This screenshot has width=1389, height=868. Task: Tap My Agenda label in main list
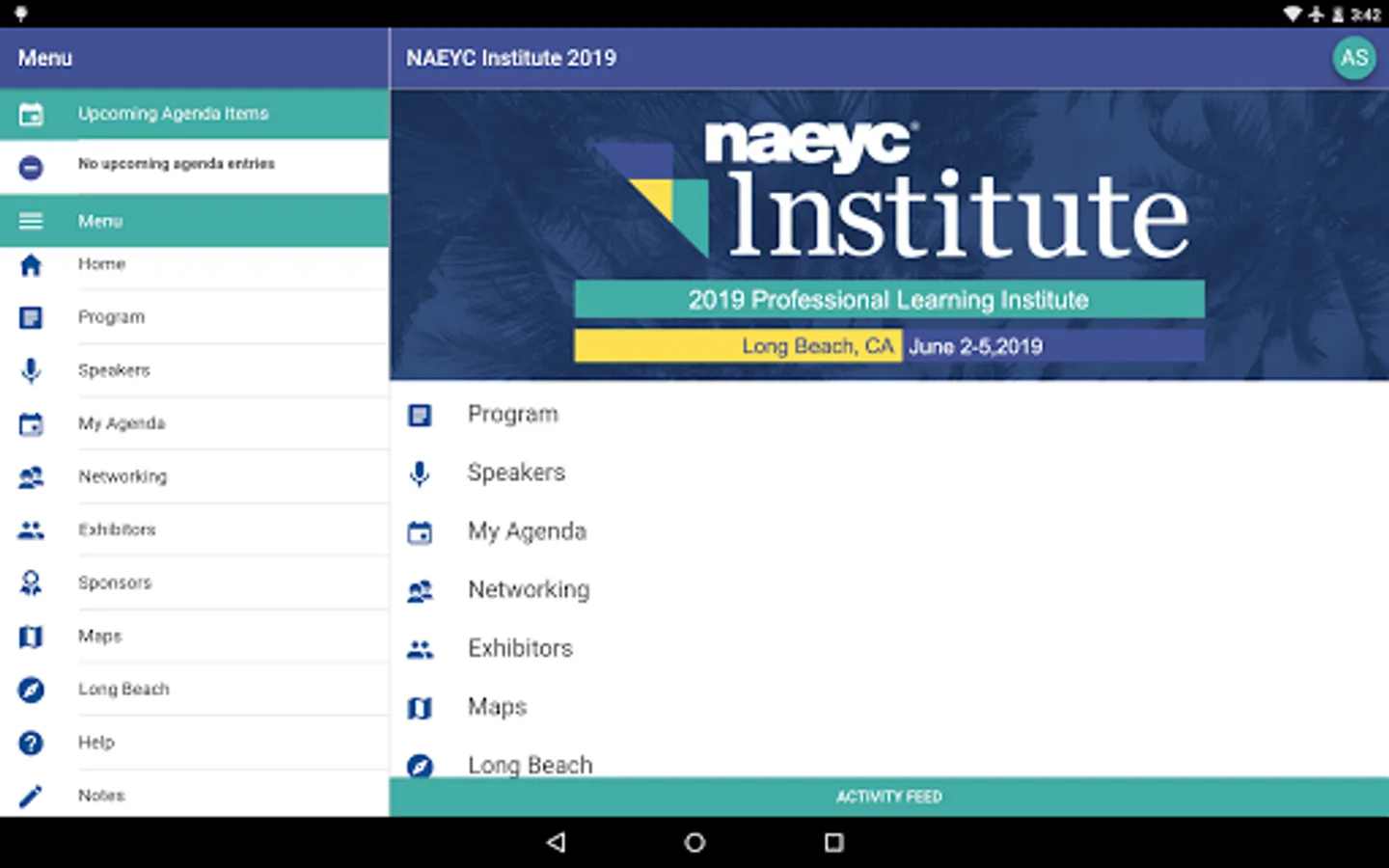pyautogui.click(x=527, y=532)
